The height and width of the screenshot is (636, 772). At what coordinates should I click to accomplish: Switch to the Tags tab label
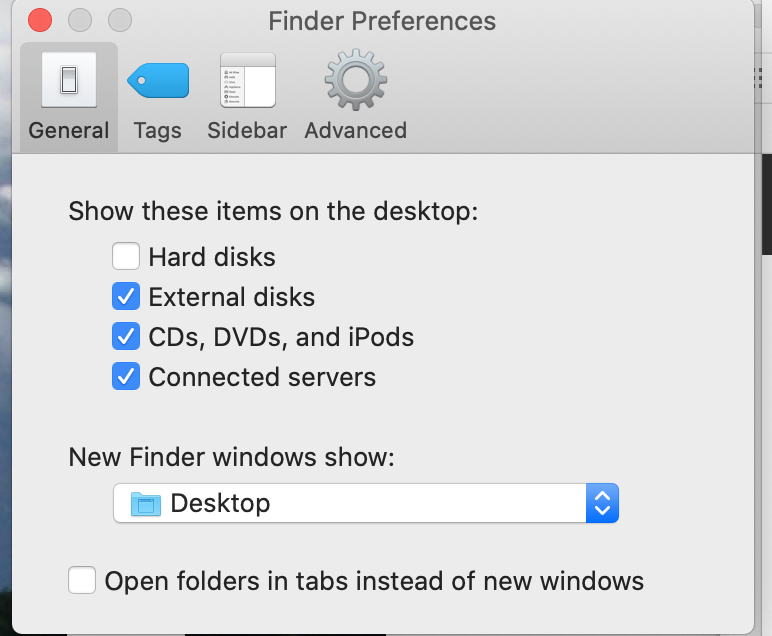click(158, 131)
